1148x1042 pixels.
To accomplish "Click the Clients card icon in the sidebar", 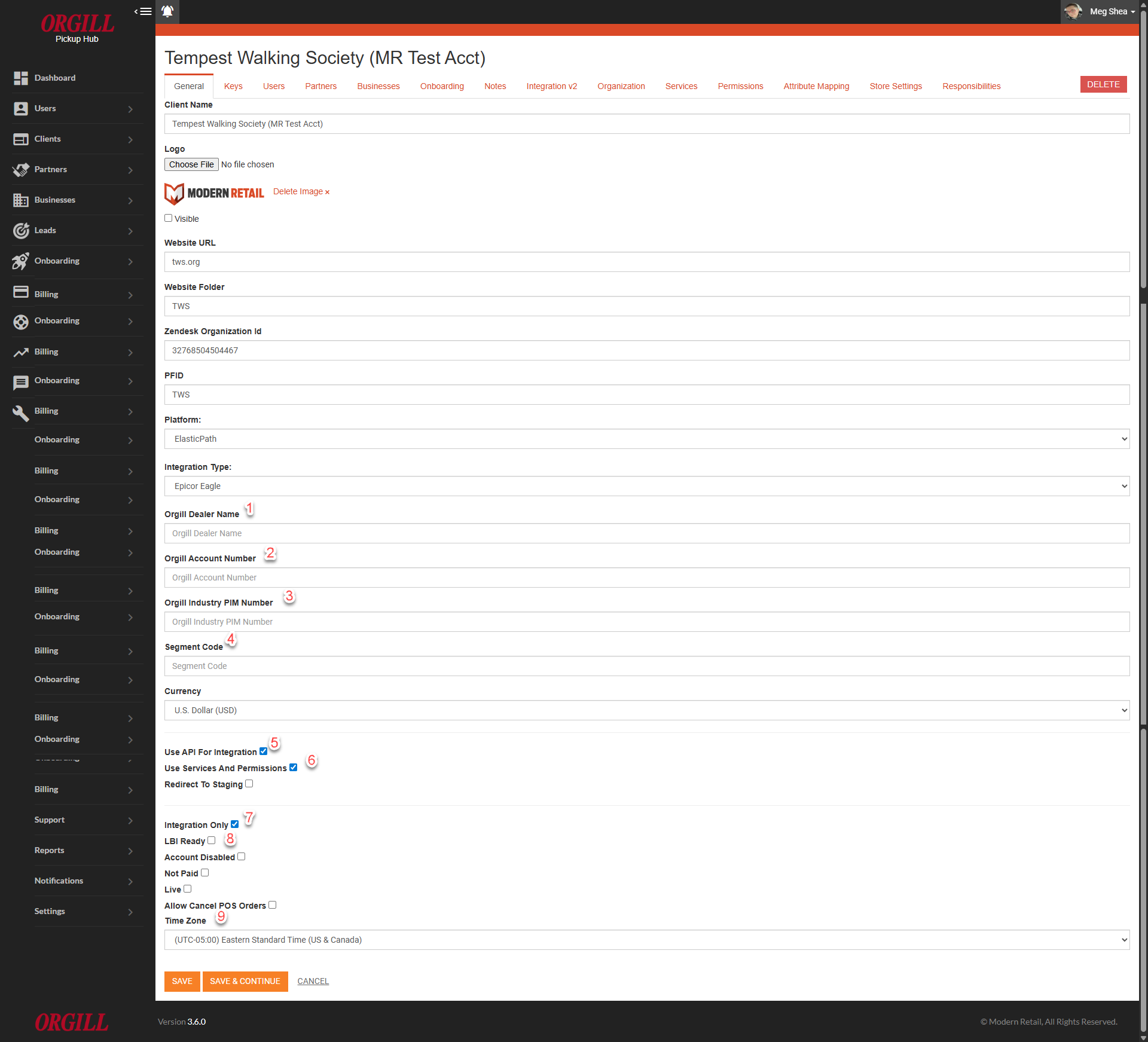I will point(21,139).
